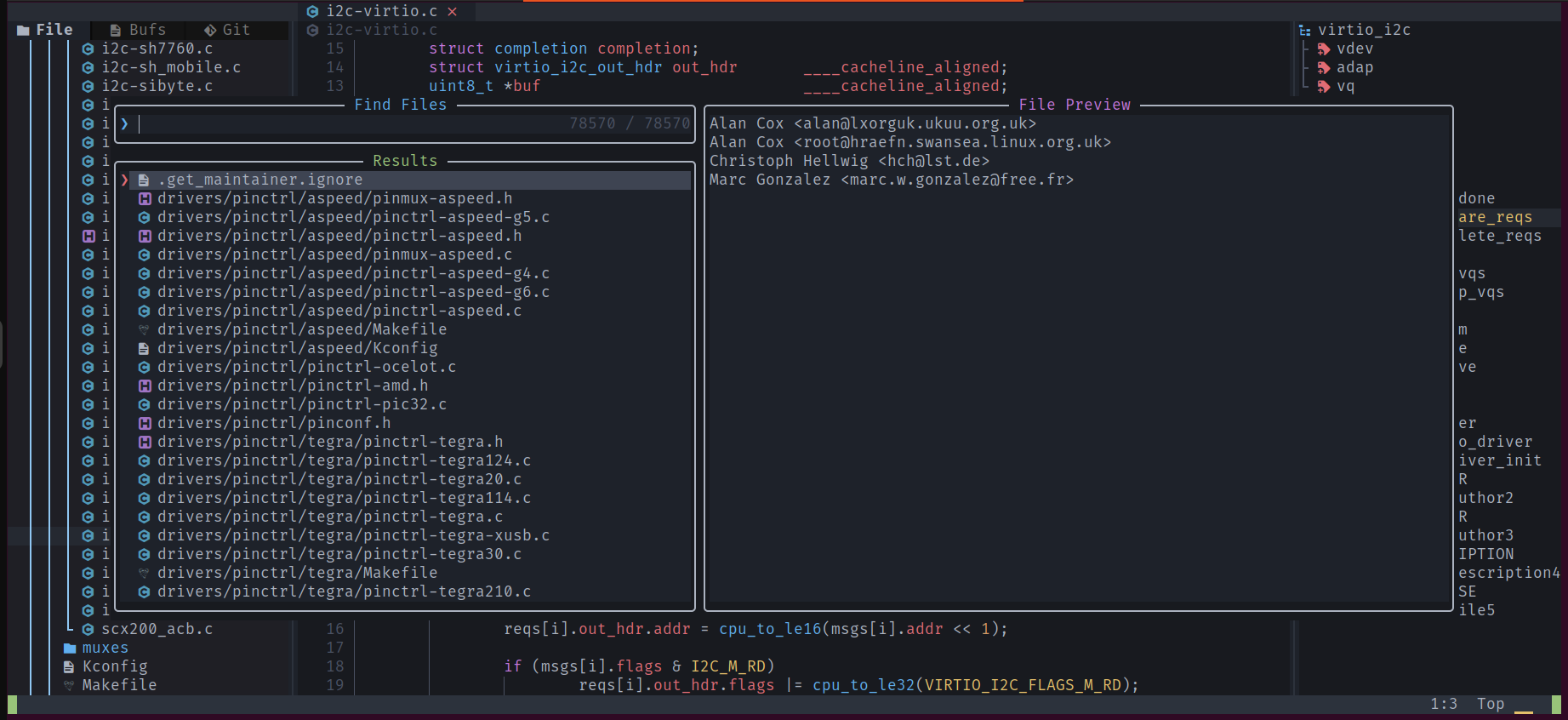Click the Kconfig file icon in the tree
Image resolution: width=1568 pixels, height=720 pixels.
69,666
